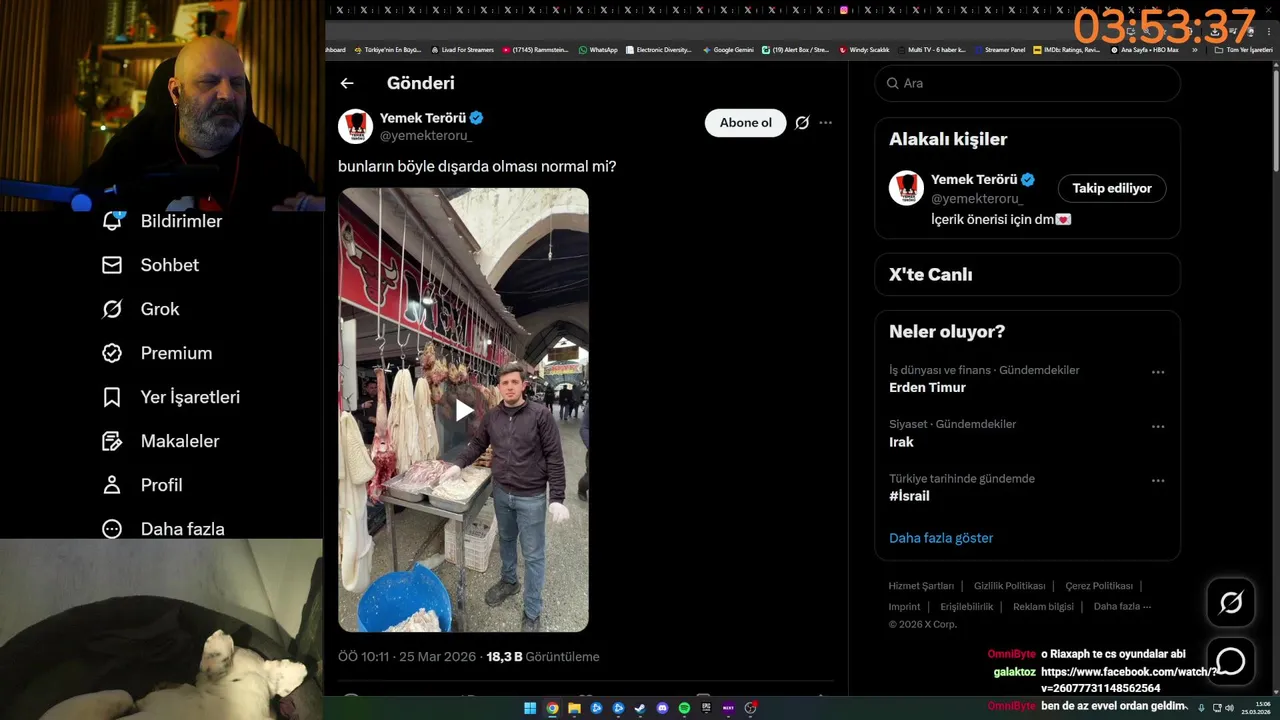Image resolution: width=1280 pixels, height=720 pixels.
Task: Open more options for Erden Timur trend
Action: point(1158,372)
